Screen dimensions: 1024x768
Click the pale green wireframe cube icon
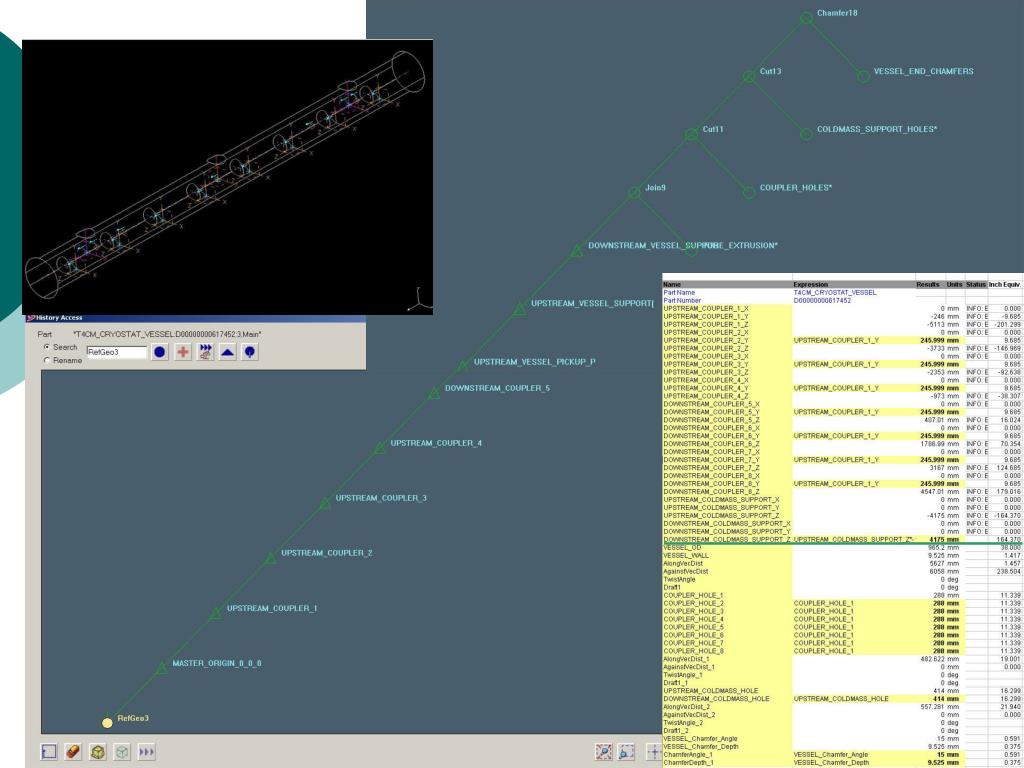pos(122,752)
